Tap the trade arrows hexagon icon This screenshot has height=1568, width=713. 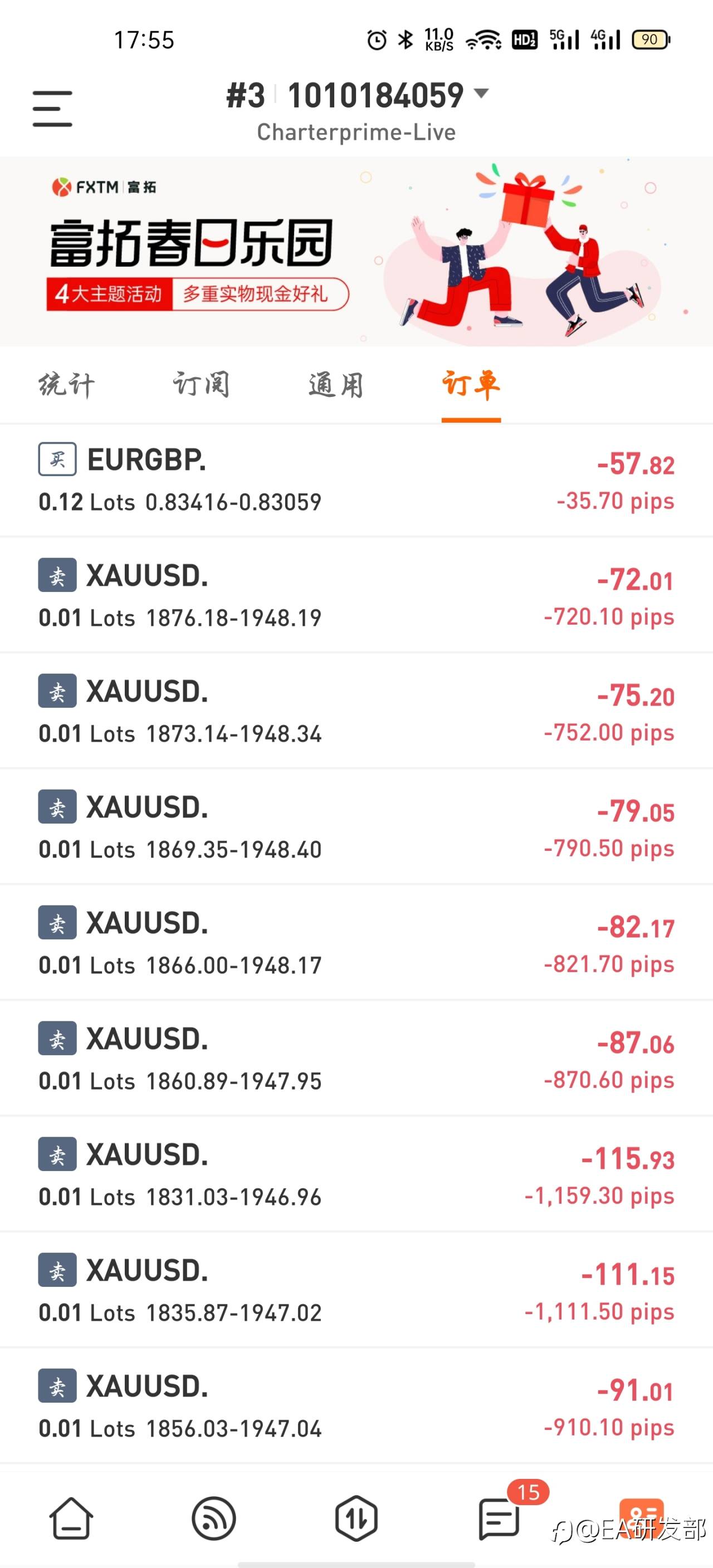pos(356,1518)
